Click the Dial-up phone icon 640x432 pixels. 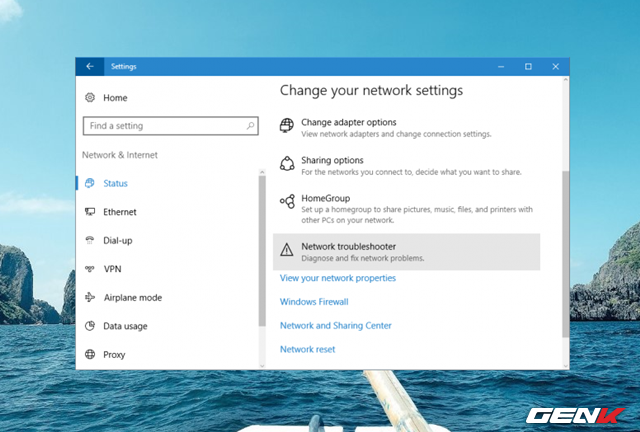tap(90, 240)
